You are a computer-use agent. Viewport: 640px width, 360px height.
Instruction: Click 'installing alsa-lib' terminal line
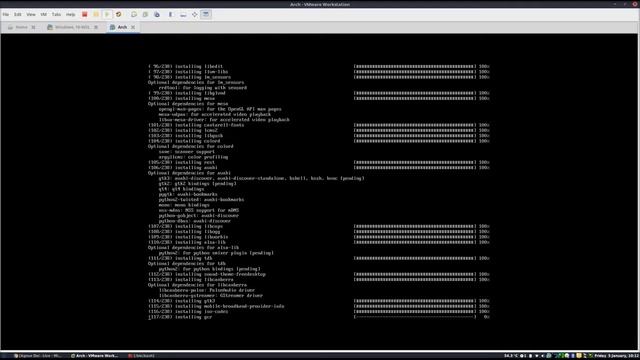(187, 242)
